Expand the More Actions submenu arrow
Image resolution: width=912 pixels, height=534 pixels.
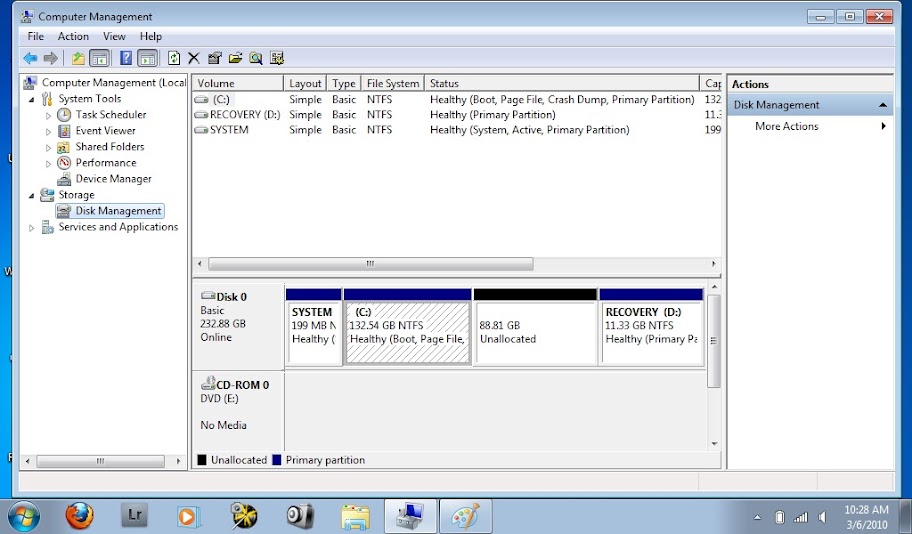click(x=883, y=127)
